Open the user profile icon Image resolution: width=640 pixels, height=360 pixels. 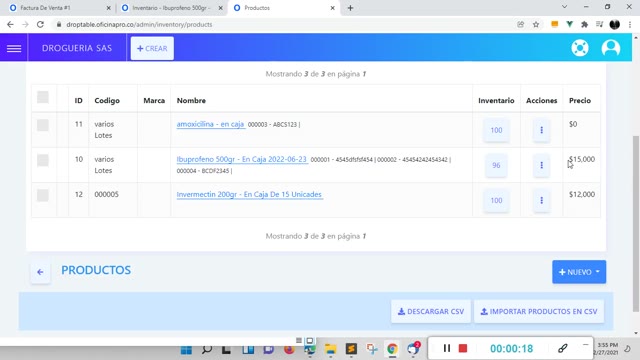point(611,48)
